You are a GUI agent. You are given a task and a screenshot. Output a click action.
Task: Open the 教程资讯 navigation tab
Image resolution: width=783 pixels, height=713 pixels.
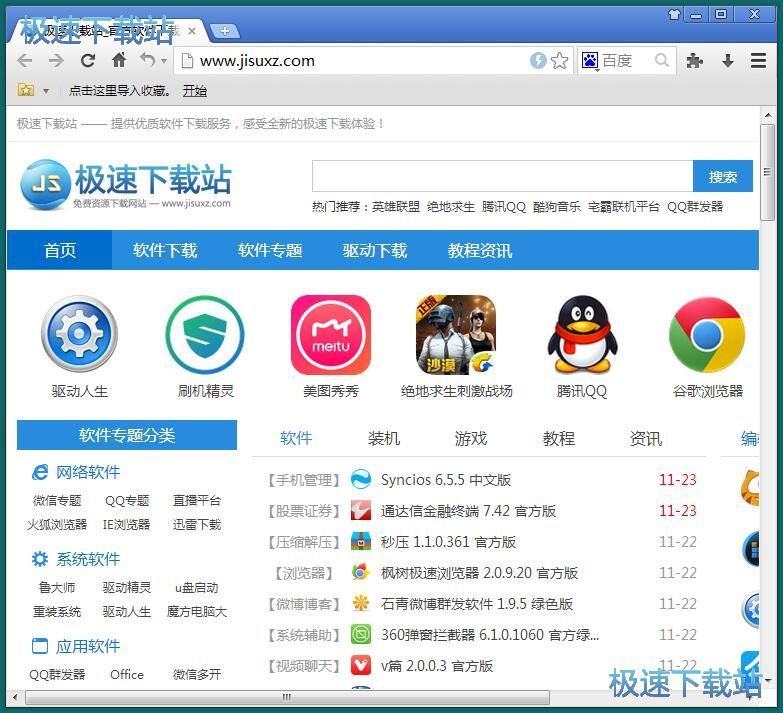(479, 250)
